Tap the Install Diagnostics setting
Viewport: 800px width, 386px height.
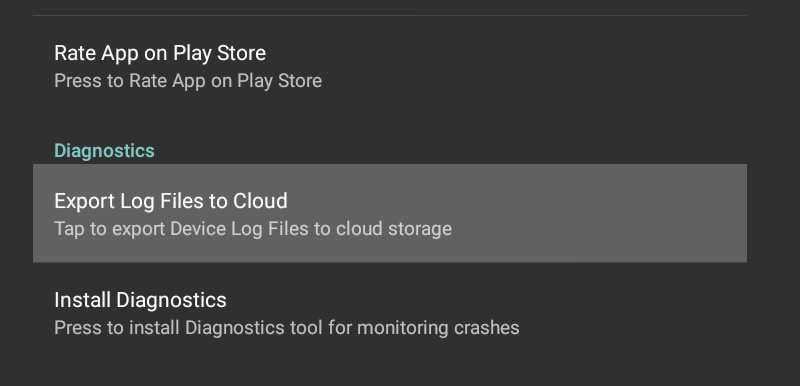point(390,312)
